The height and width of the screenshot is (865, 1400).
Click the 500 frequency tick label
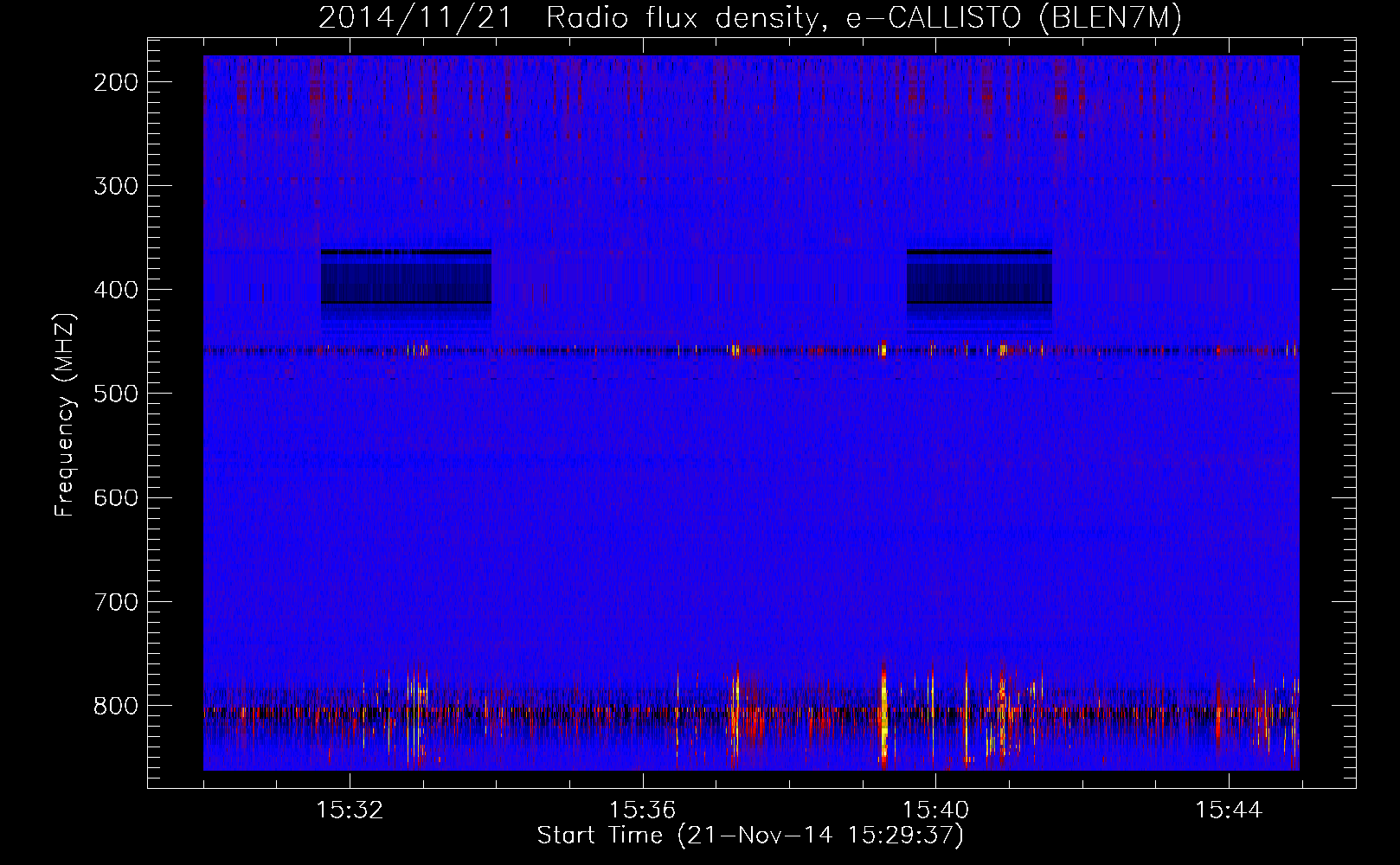[116, 394]
